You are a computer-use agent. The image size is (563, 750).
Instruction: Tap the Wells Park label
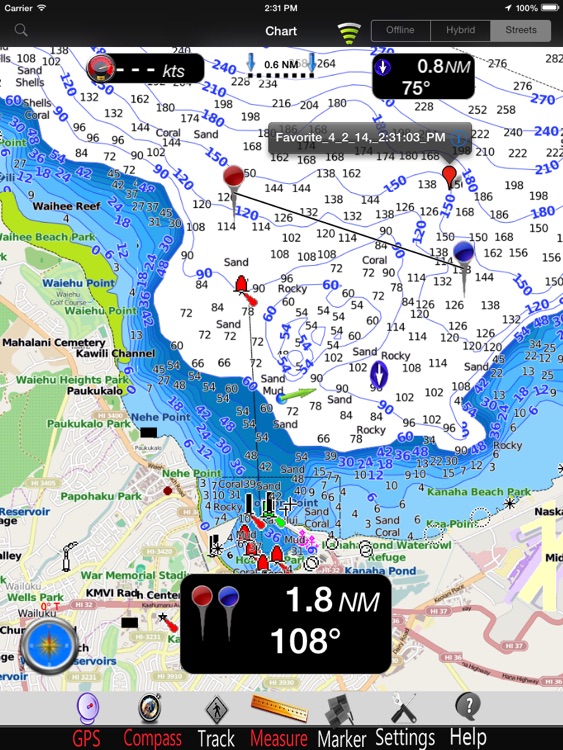pos(35,597)
